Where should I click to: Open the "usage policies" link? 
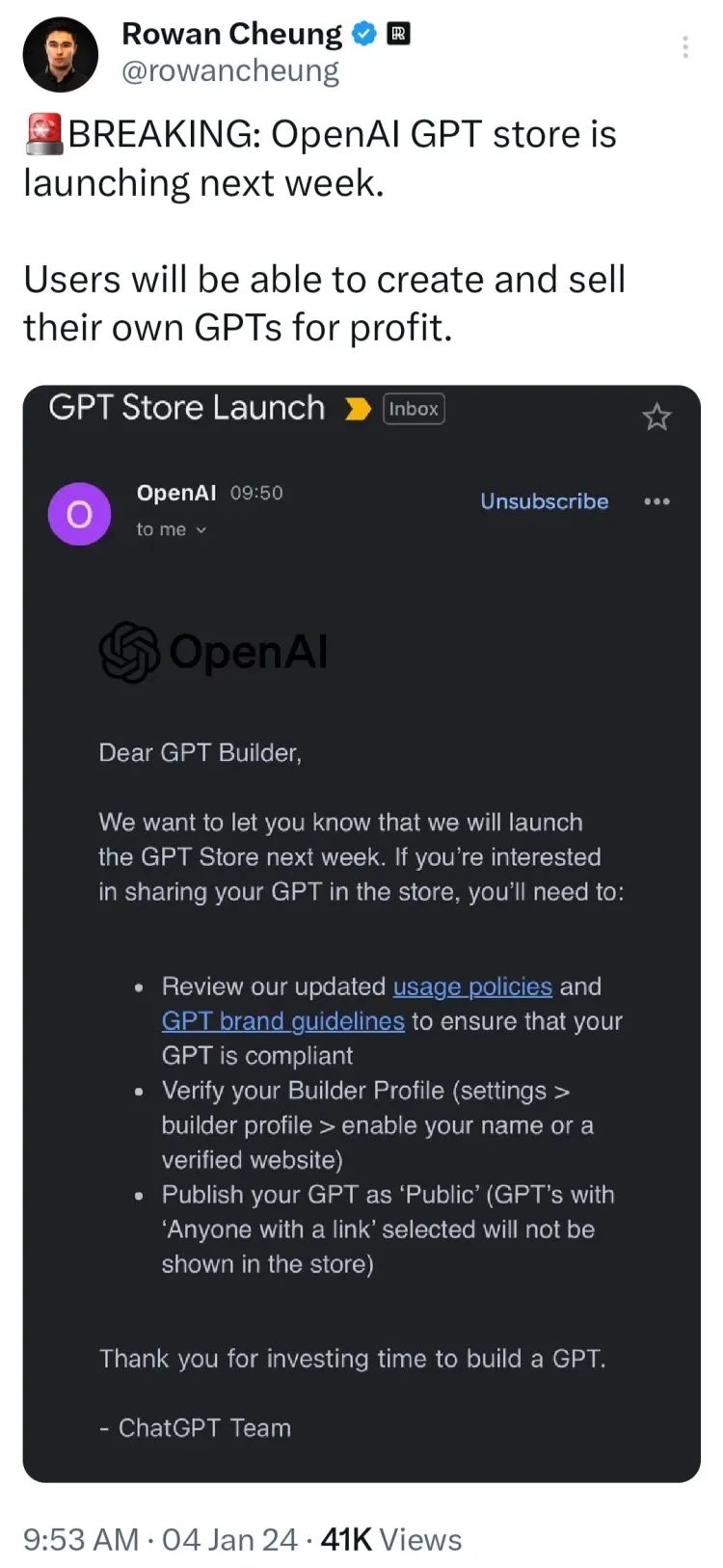click(x=472, y=987)
